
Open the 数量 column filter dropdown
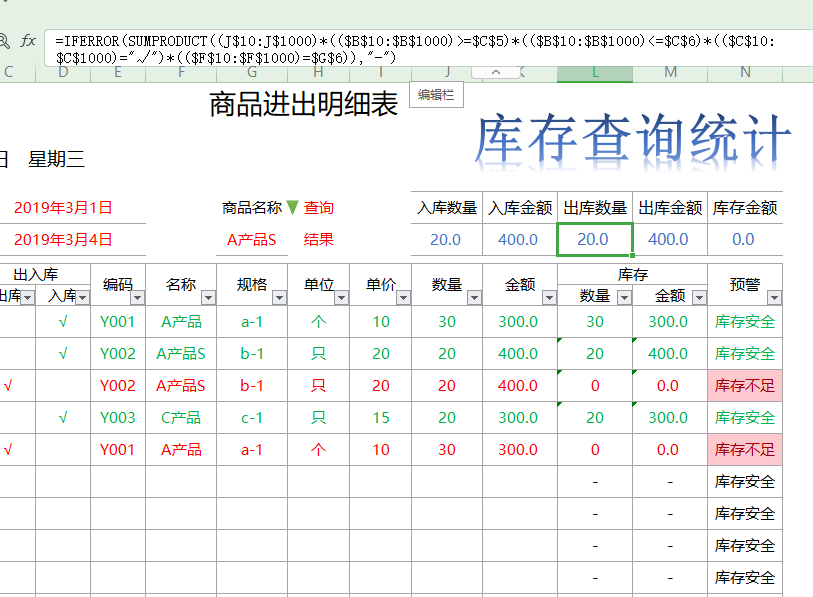pyautogui.click(x=474, y=297)
